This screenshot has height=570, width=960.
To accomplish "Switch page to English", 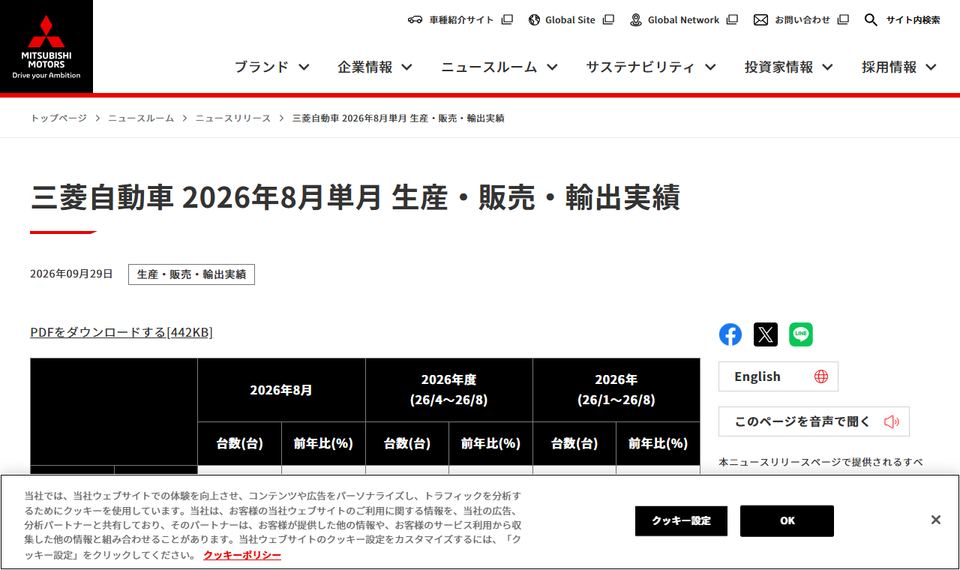I will (x=778, y=377).
